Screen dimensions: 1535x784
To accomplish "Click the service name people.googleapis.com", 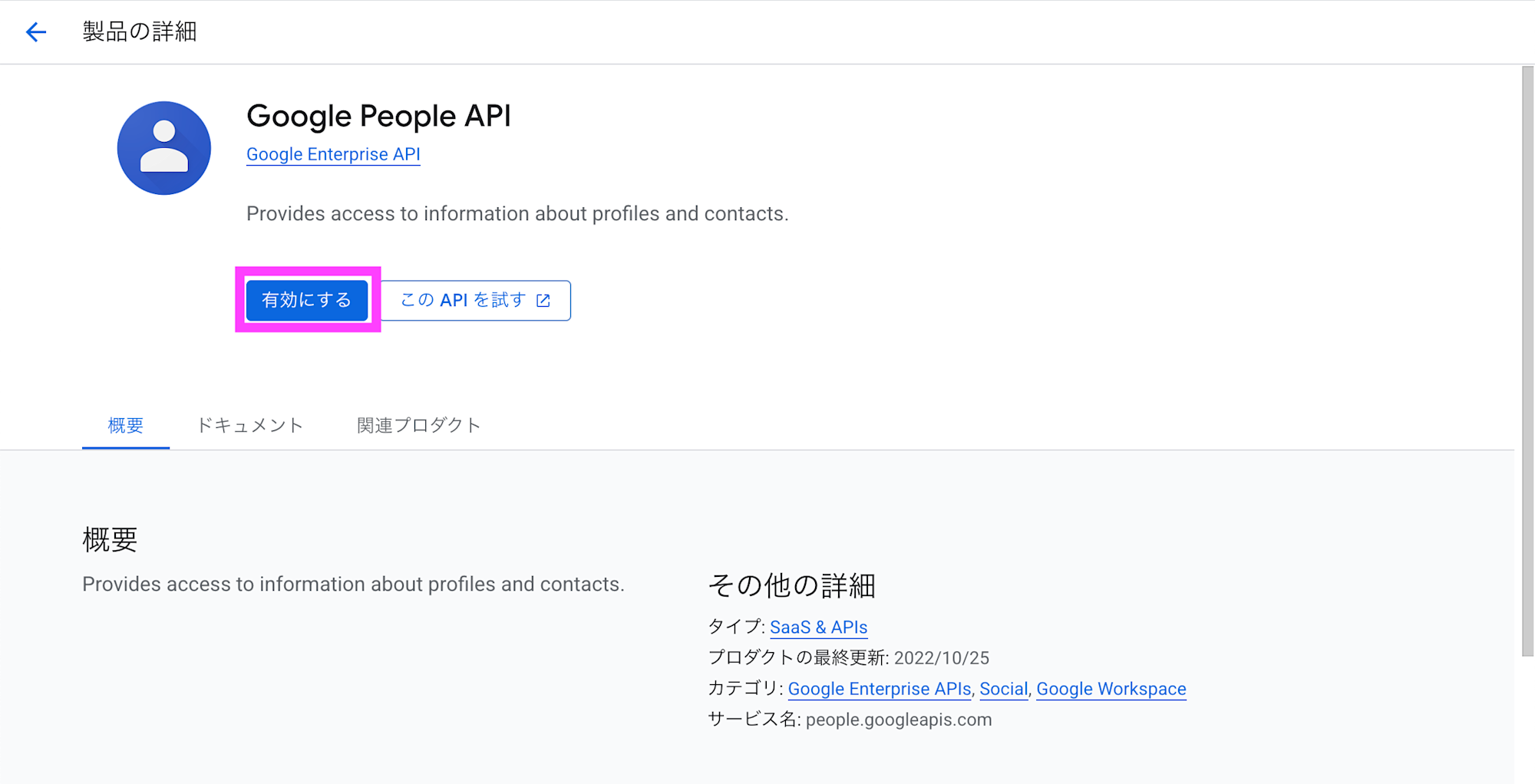I will pyautogui.click(x=899, y=720).
